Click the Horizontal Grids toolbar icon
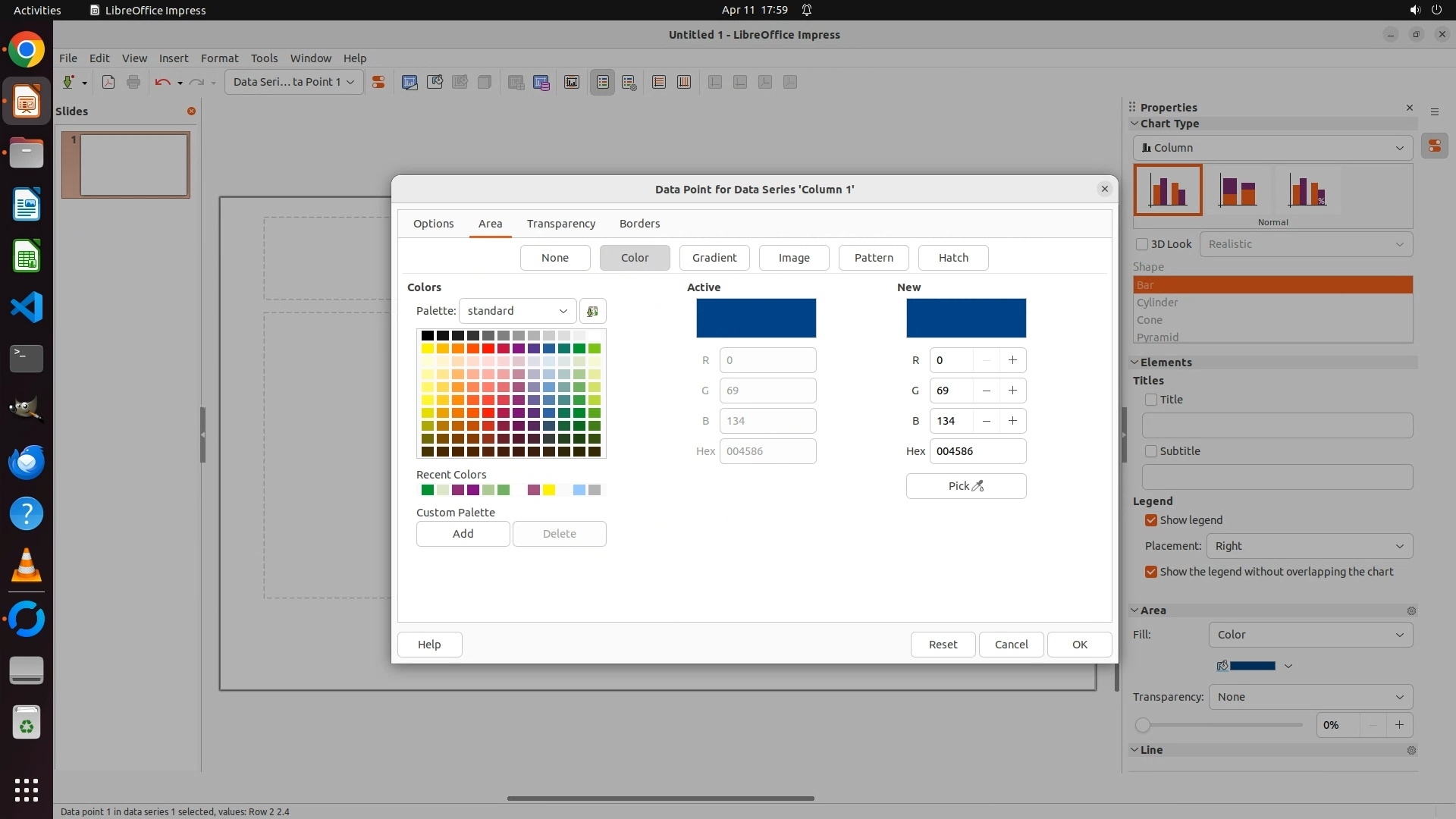Viewport: 1456px width, 819px height. click(659, 82)
